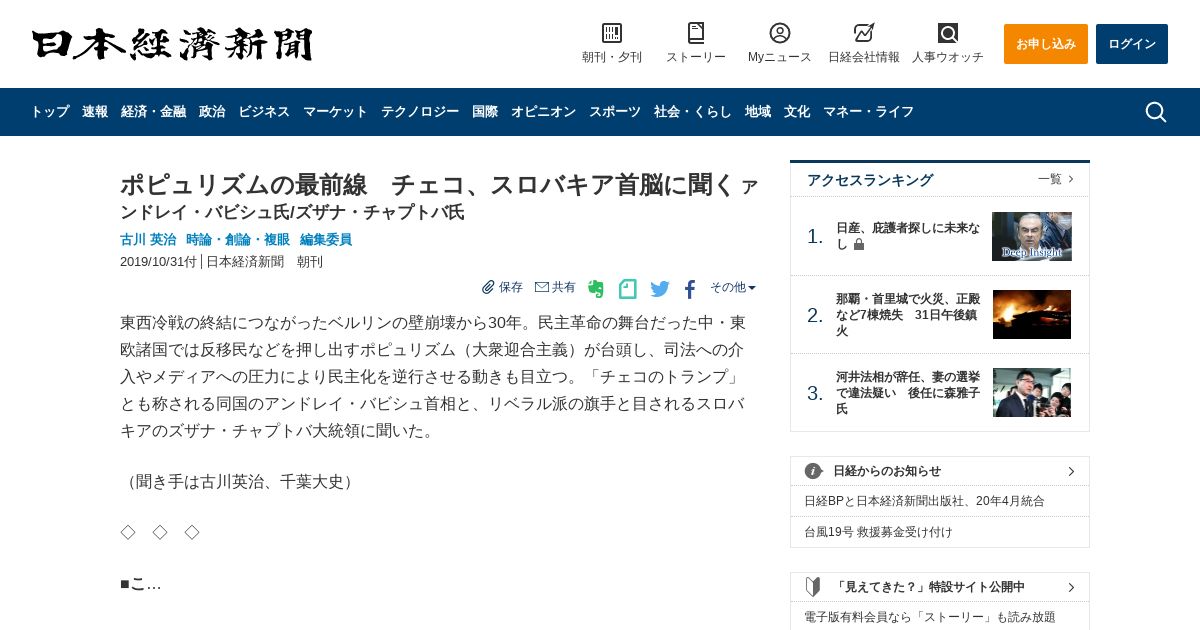Click the アクセスランキング heading
1200x630 pixels.
pos(870,180)
